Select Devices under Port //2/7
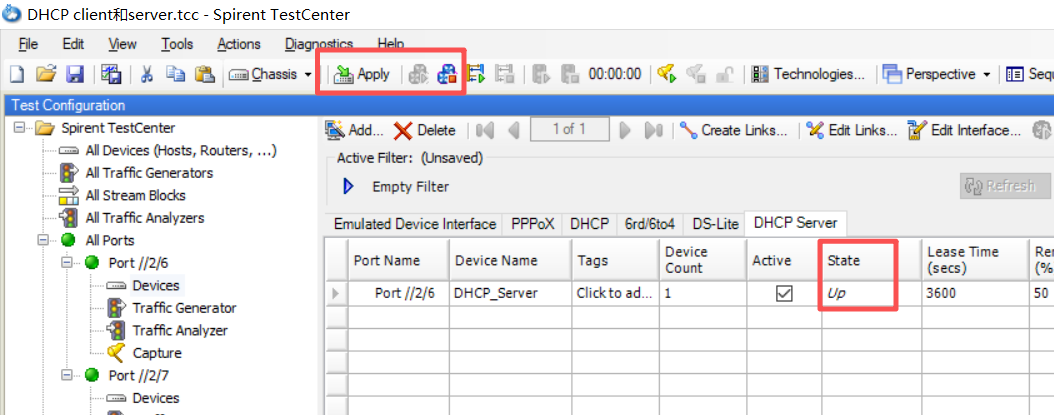Viewport: 1054px width, 415px height. click(156, 398)
